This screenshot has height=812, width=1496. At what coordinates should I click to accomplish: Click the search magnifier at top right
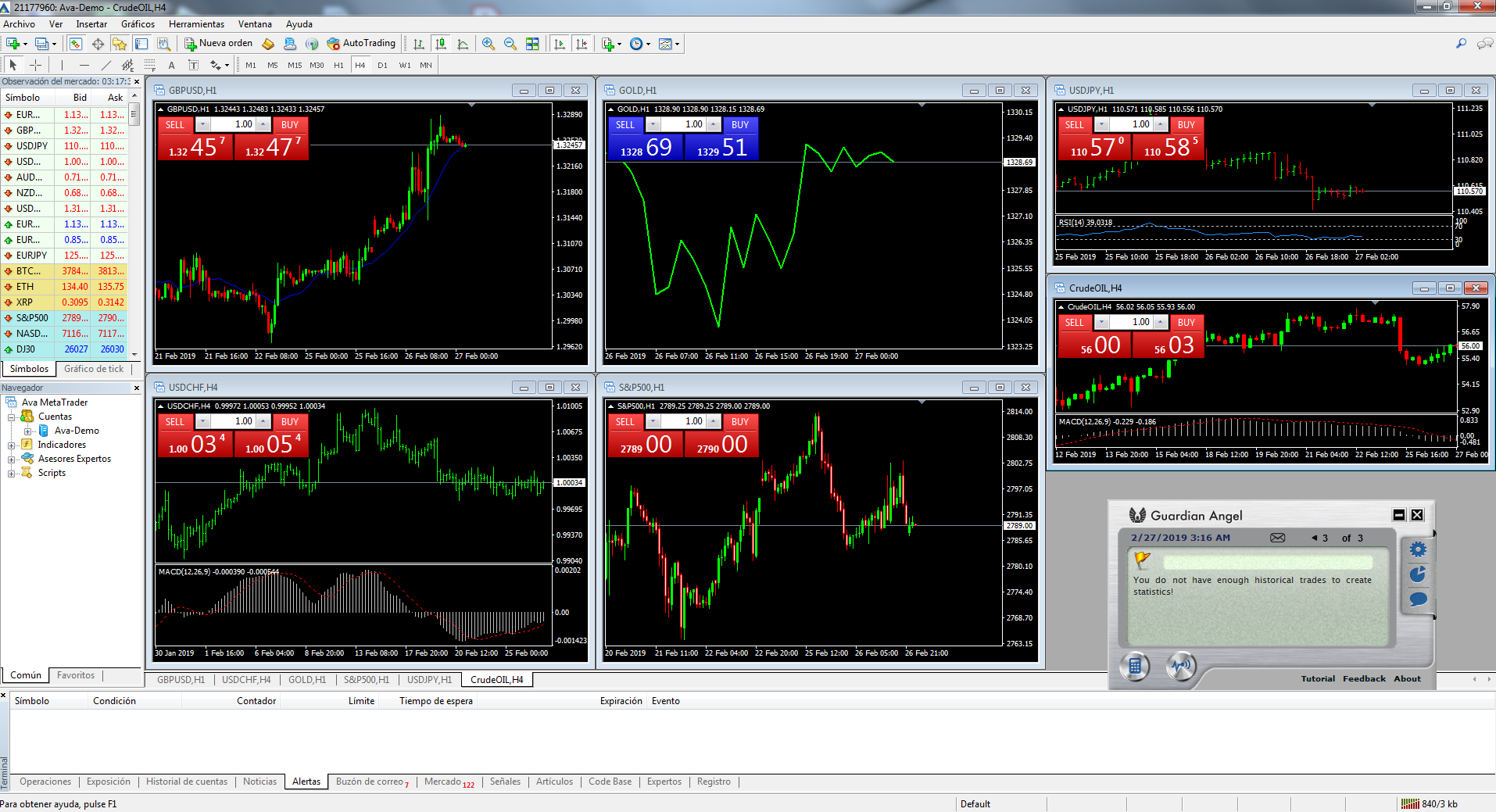[x=1461, y=44]
